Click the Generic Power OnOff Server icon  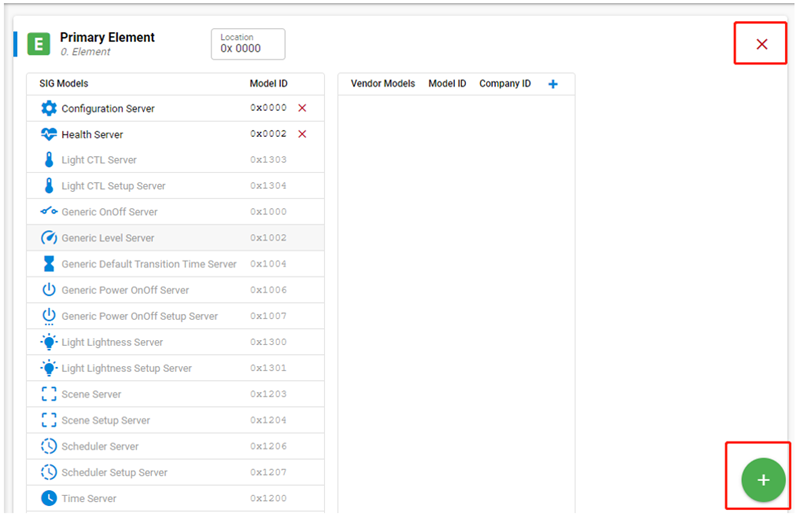pyautogui.click(x=49, y=290)
